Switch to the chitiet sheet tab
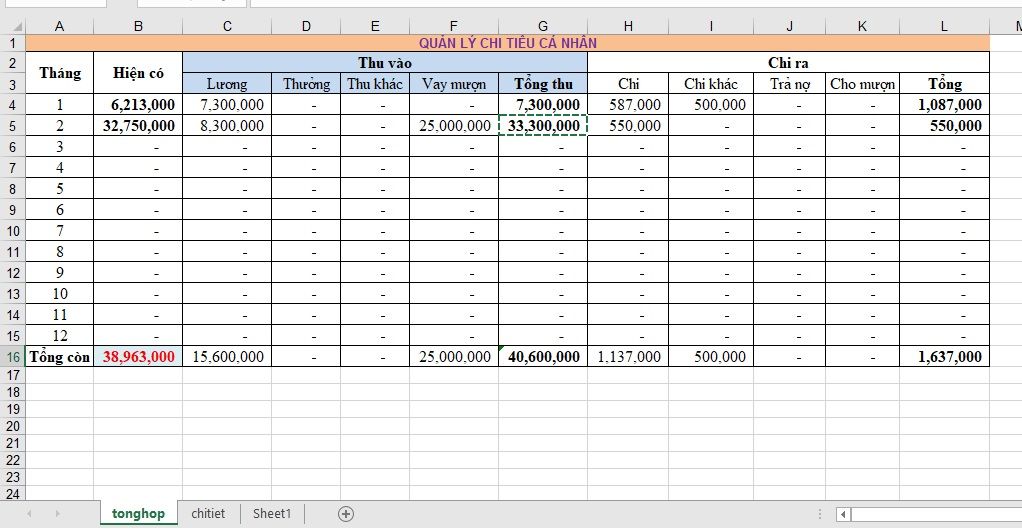 [208, 514]
